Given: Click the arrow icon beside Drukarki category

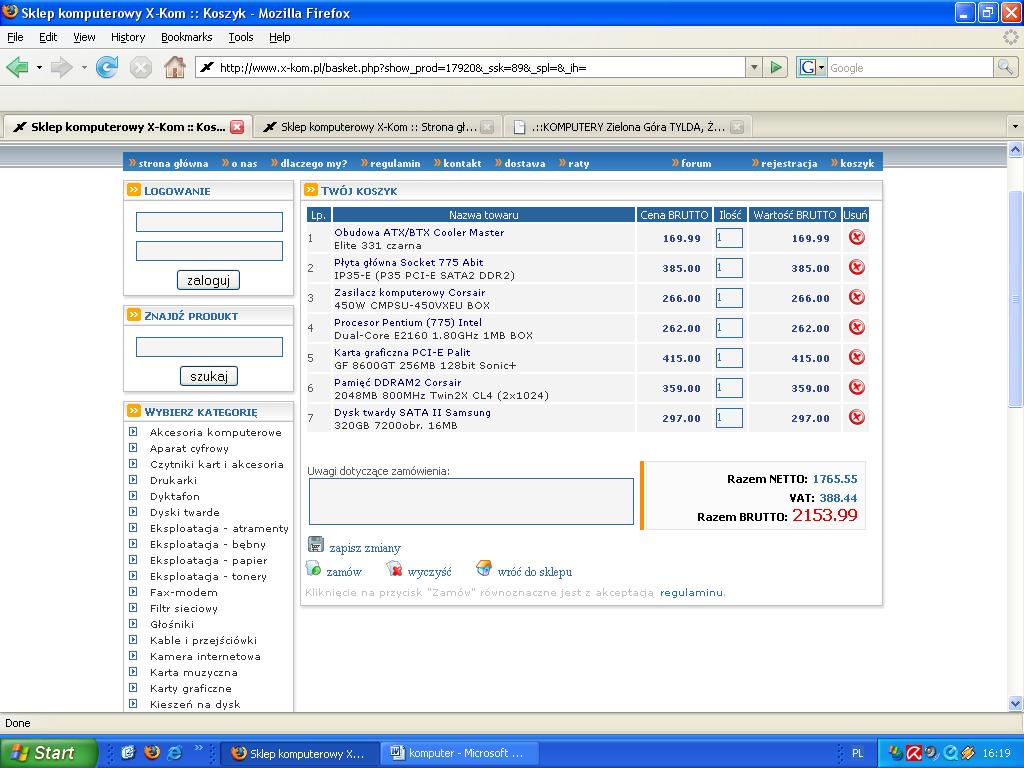Looking at the screenshot, I should pyautogui.click(x=133, y=480).
